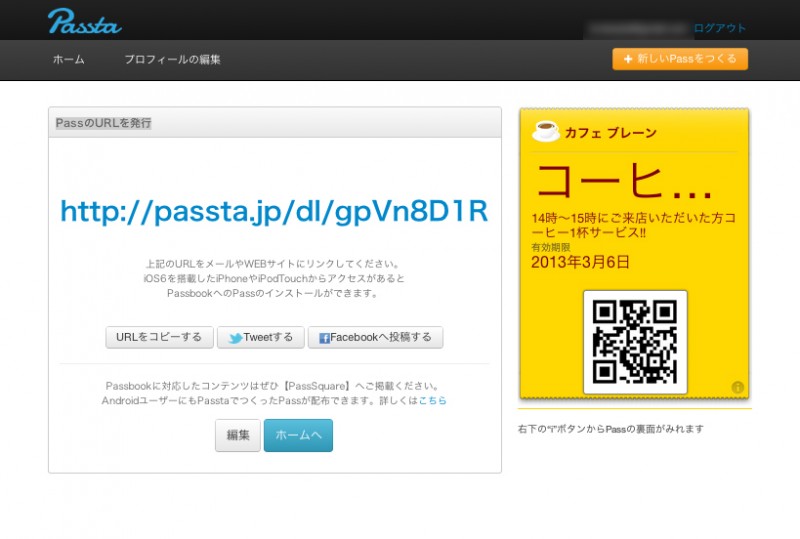Viewport: 800px width, 539px height.
Task: Open プロフィールの編集 in the navigation bar
Action: coord(172,60)
